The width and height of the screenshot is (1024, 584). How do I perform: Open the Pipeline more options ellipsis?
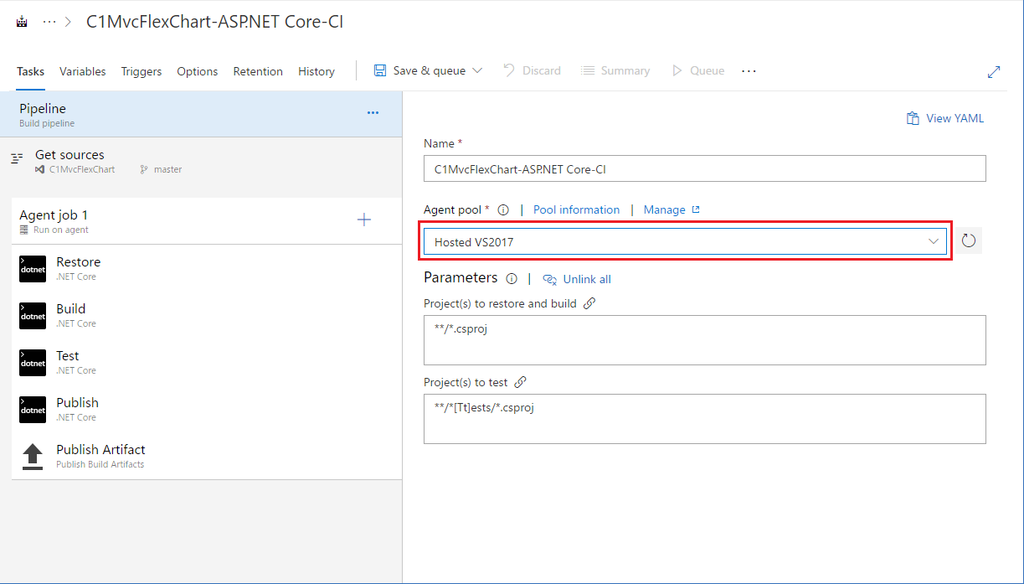click(373, 113)
